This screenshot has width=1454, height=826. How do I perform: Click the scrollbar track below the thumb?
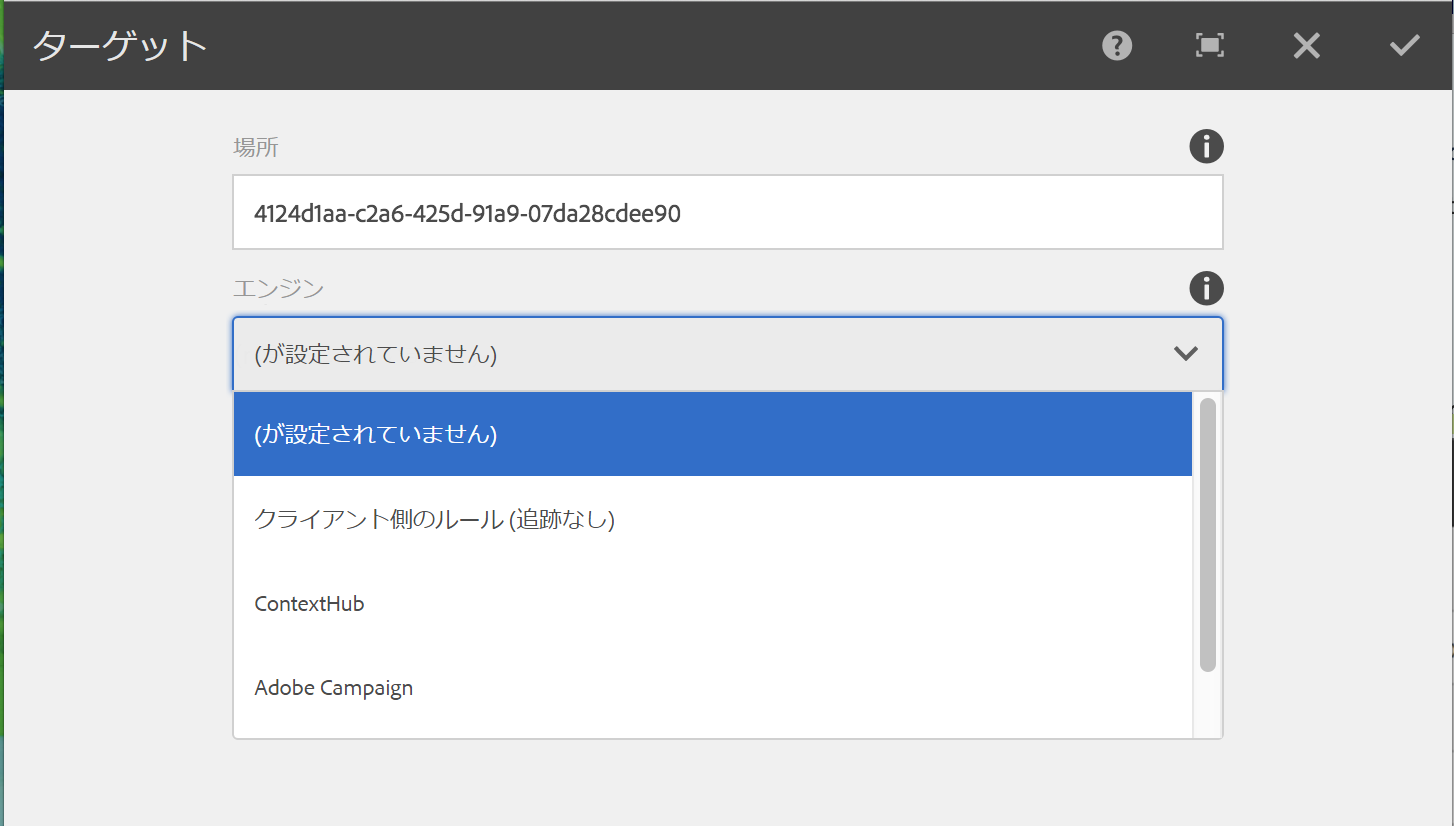1207,705
